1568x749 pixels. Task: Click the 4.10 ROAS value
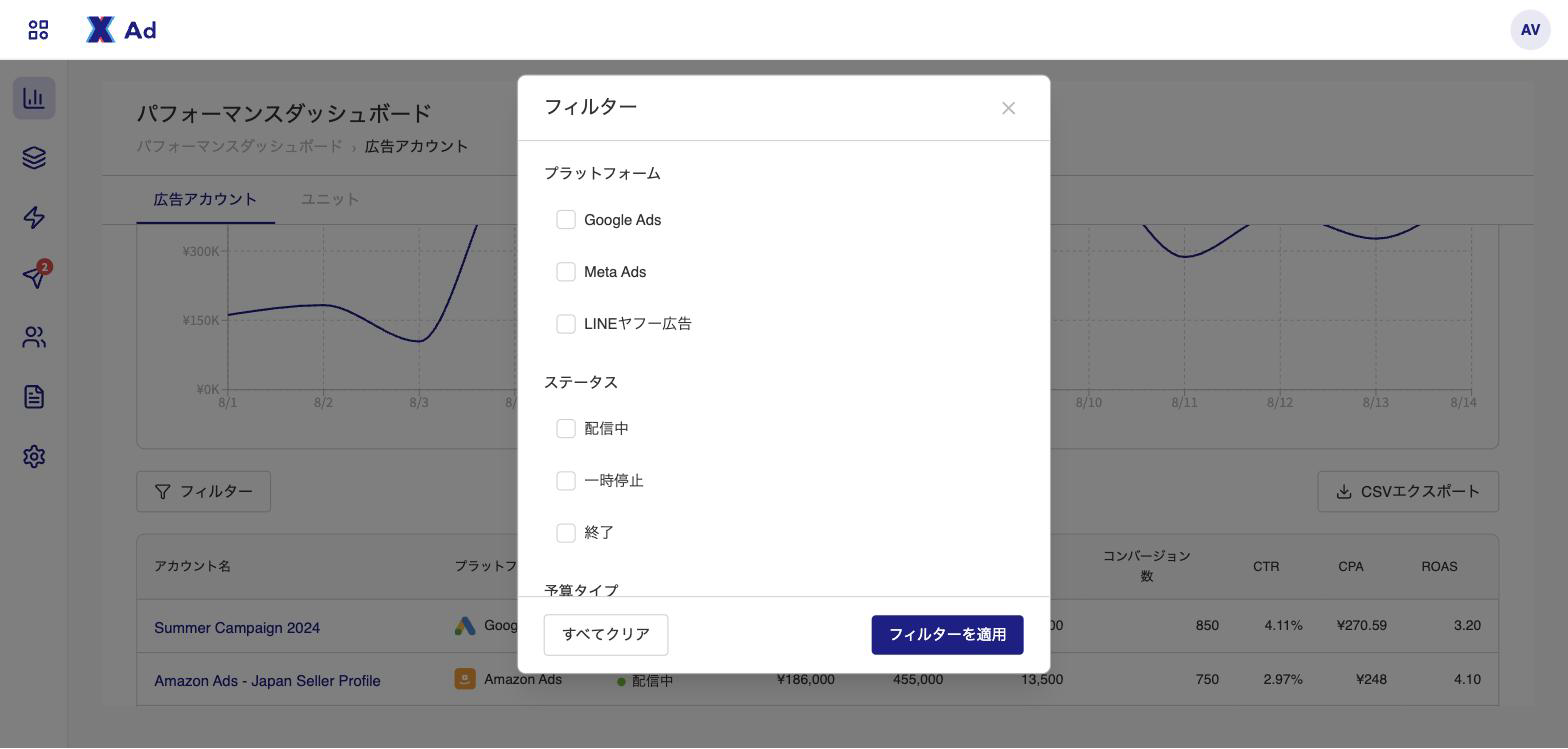pos(1468,680)
